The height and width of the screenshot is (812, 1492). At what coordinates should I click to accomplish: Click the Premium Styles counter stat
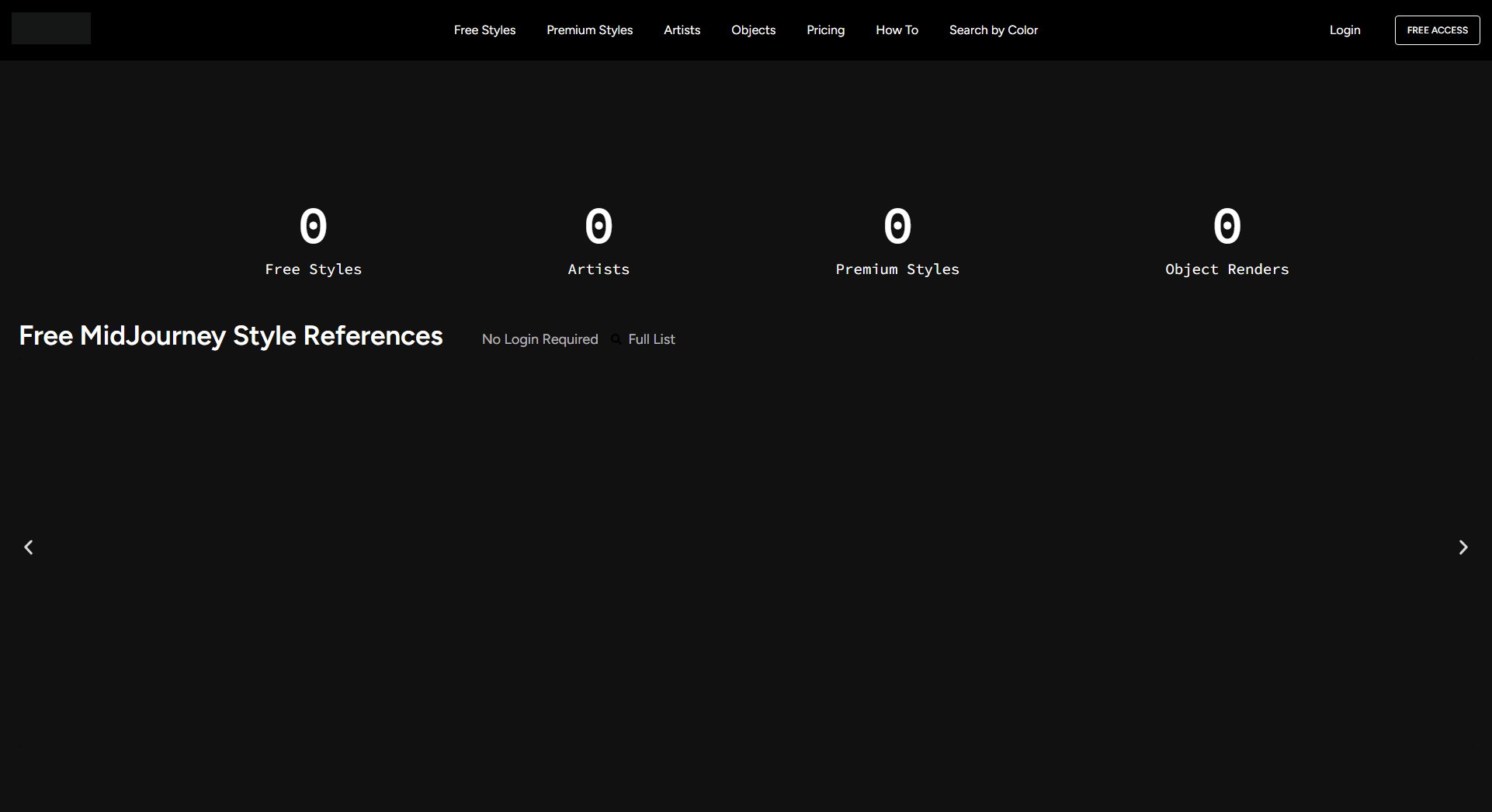[897, 241]
